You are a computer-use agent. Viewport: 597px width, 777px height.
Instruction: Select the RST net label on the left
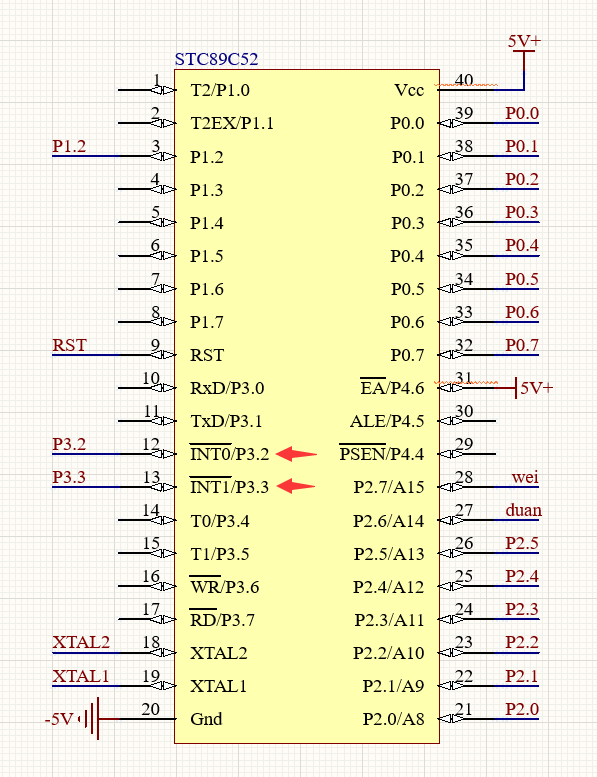pos(69,345)
